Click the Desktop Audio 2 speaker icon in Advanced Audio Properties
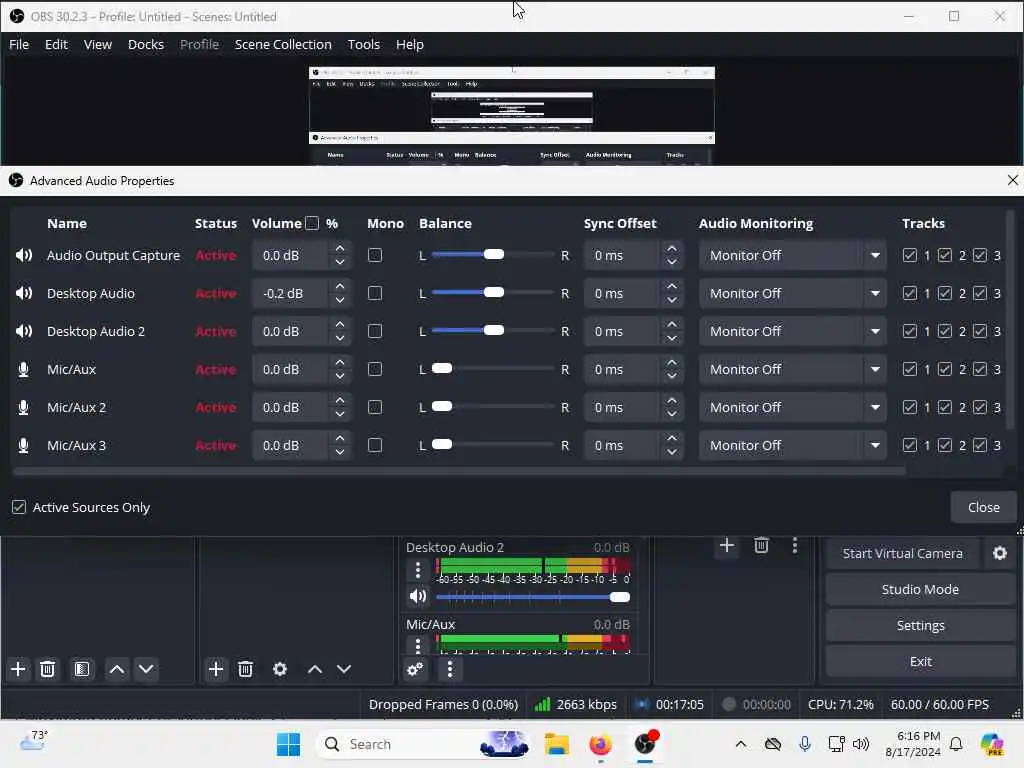Image resolution: width=1024 pixels, height=768 pixels. [24, 331]
